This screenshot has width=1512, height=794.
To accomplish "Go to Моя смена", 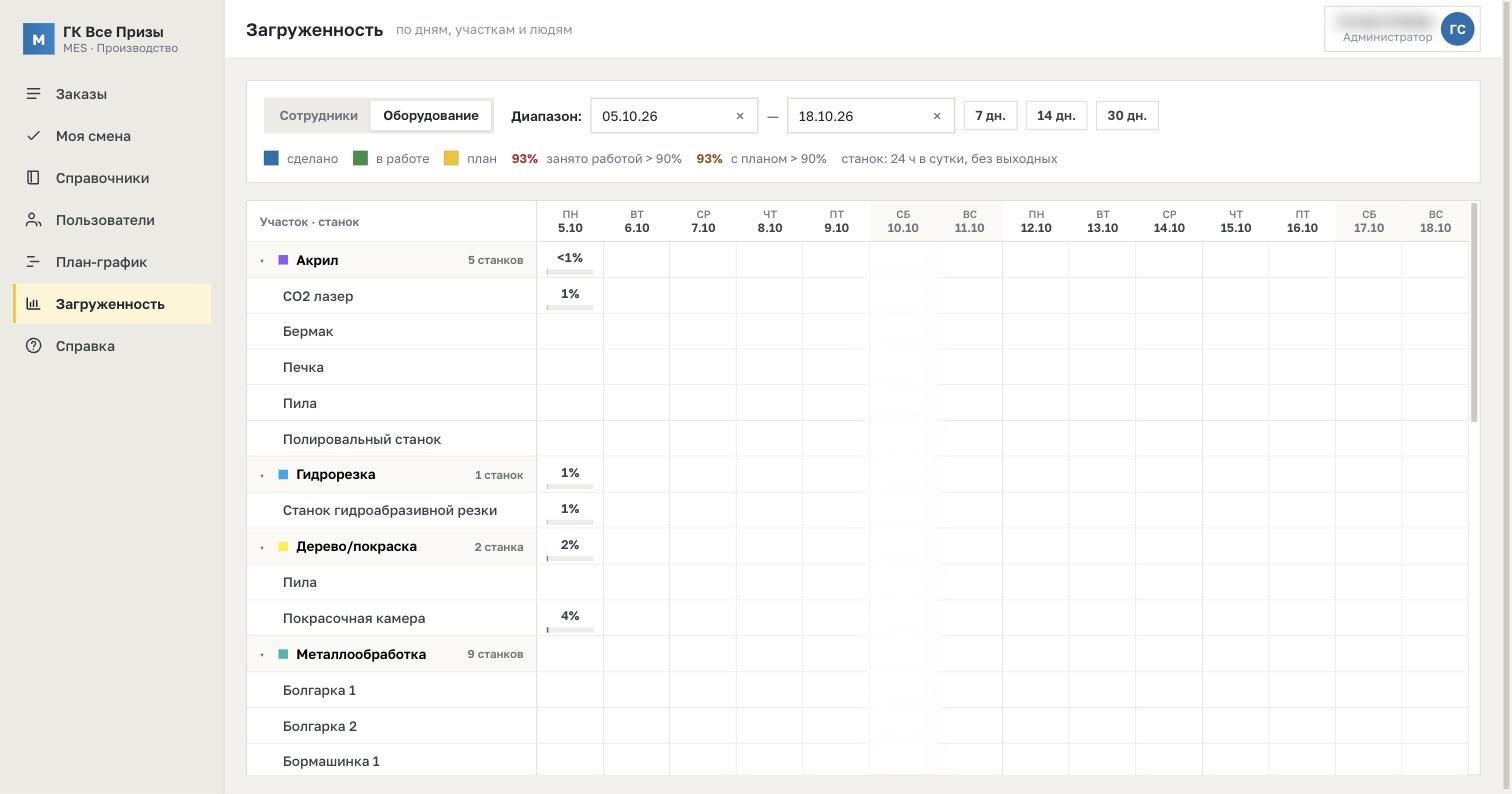I will tap(112, 136).
